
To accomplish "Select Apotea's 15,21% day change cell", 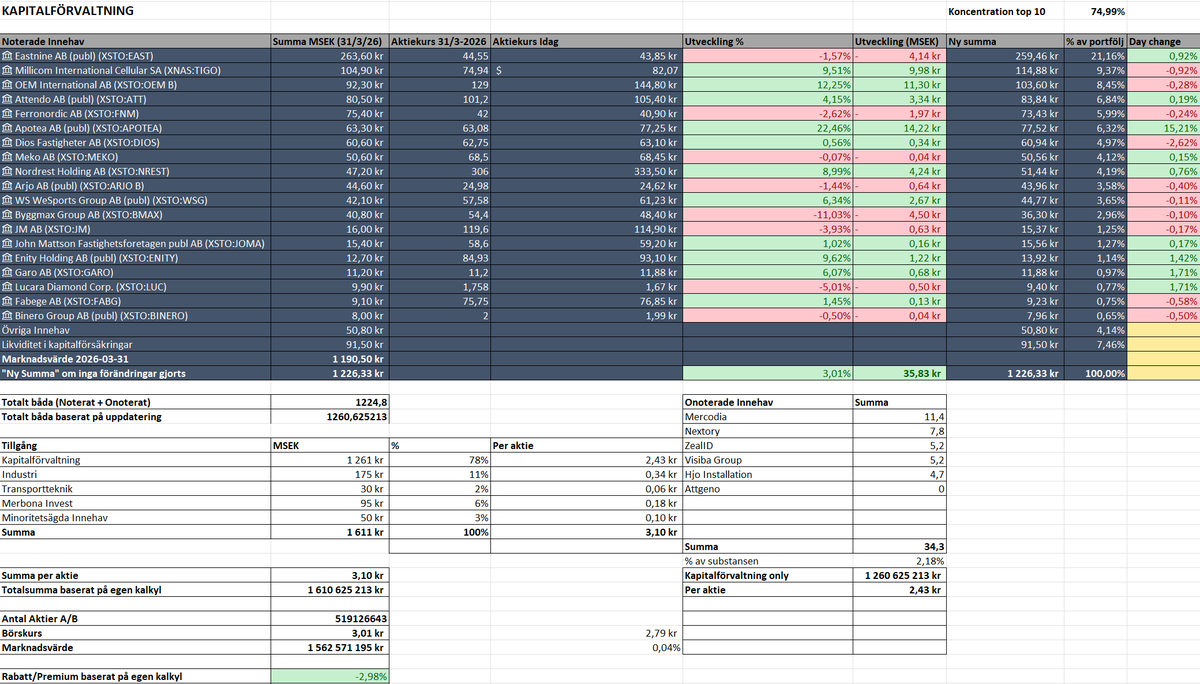I will point(1164,128).
